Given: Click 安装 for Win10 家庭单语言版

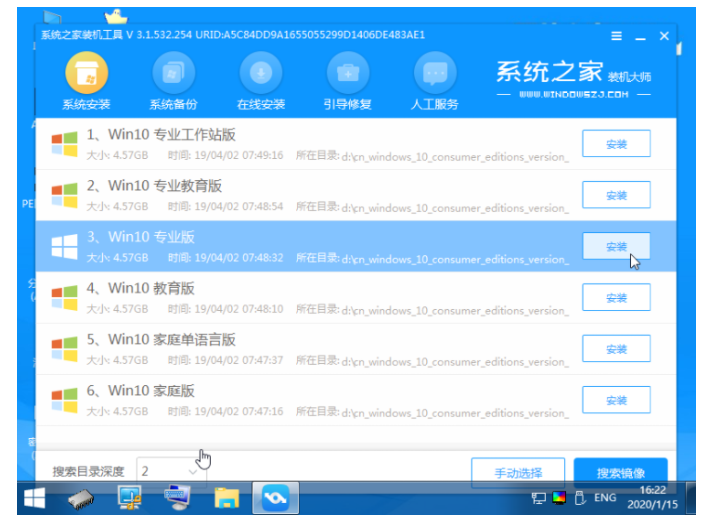Looking at the screenshot, I should pyautogui.click(x=615, y=349).
